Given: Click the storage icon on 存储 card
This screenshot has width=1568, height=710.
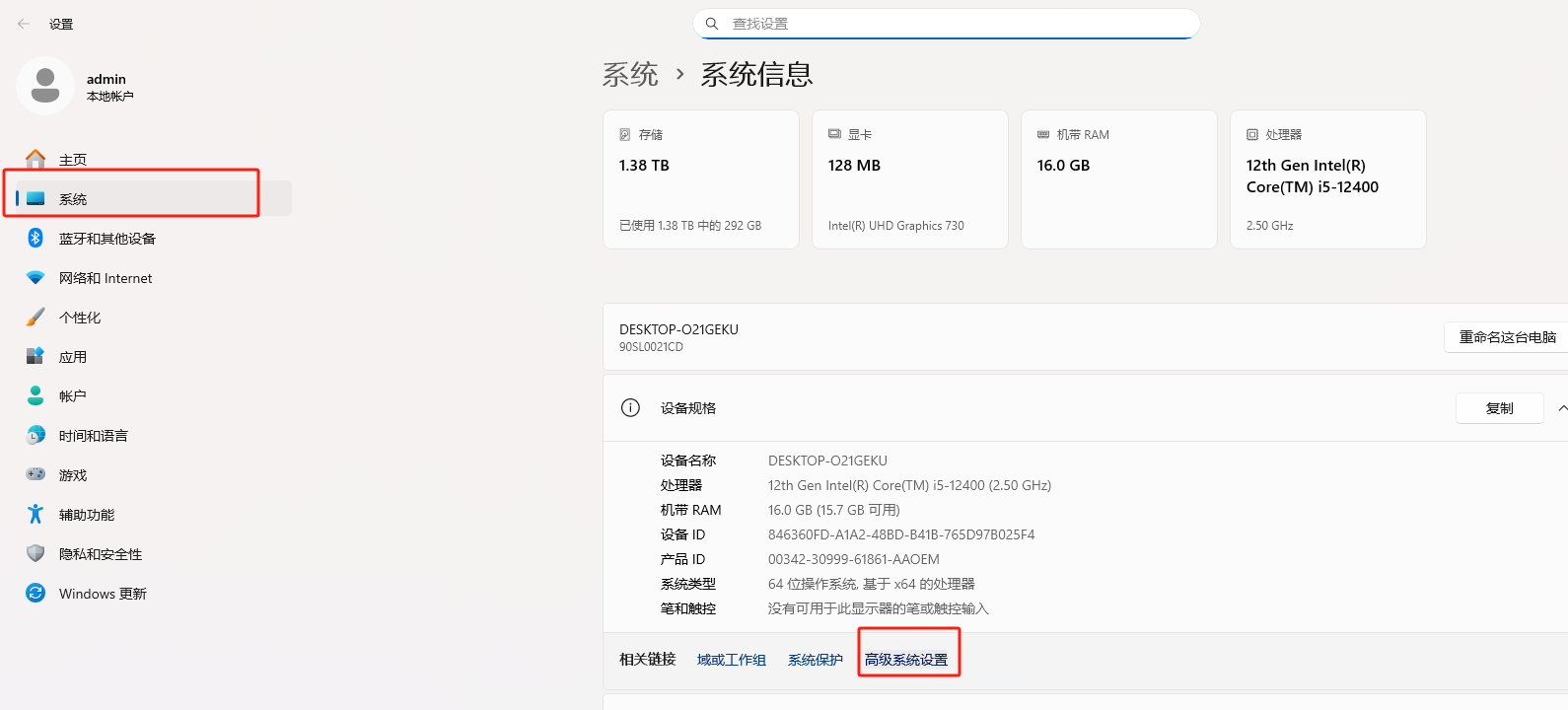Looking at the screenshot, I should click(x=624, y=134).
